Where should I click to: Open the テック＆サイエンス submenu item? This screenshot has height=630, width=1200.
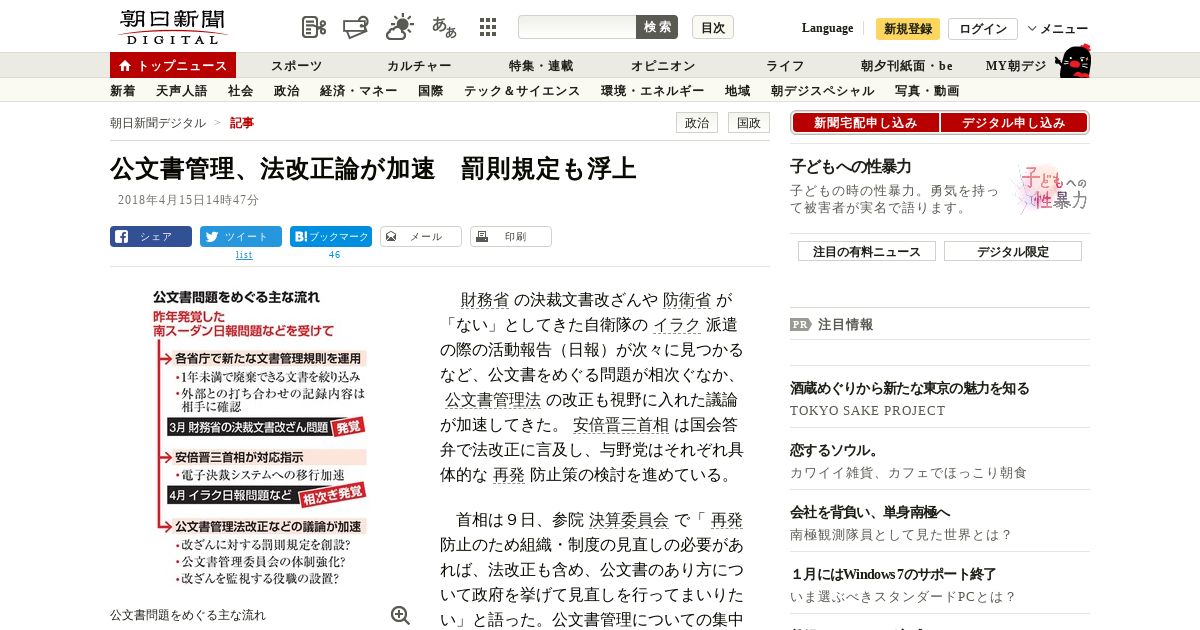click(x=522, y=90)
